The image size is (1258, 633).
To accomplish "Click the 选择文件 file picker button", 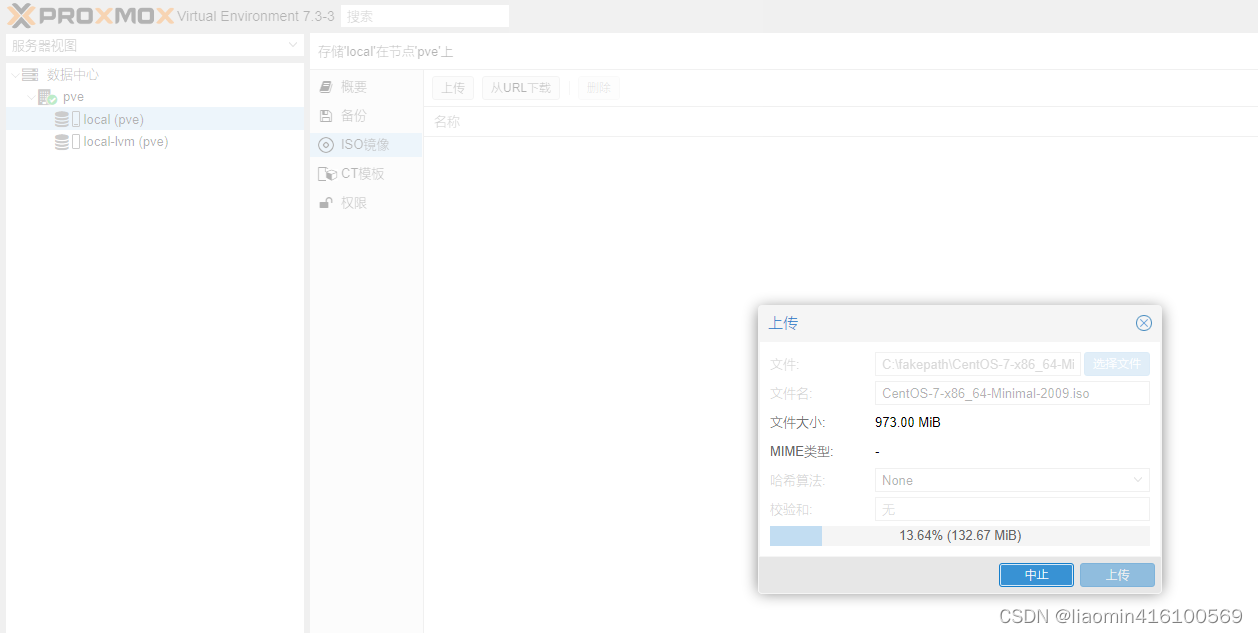I will point(1116,363).
